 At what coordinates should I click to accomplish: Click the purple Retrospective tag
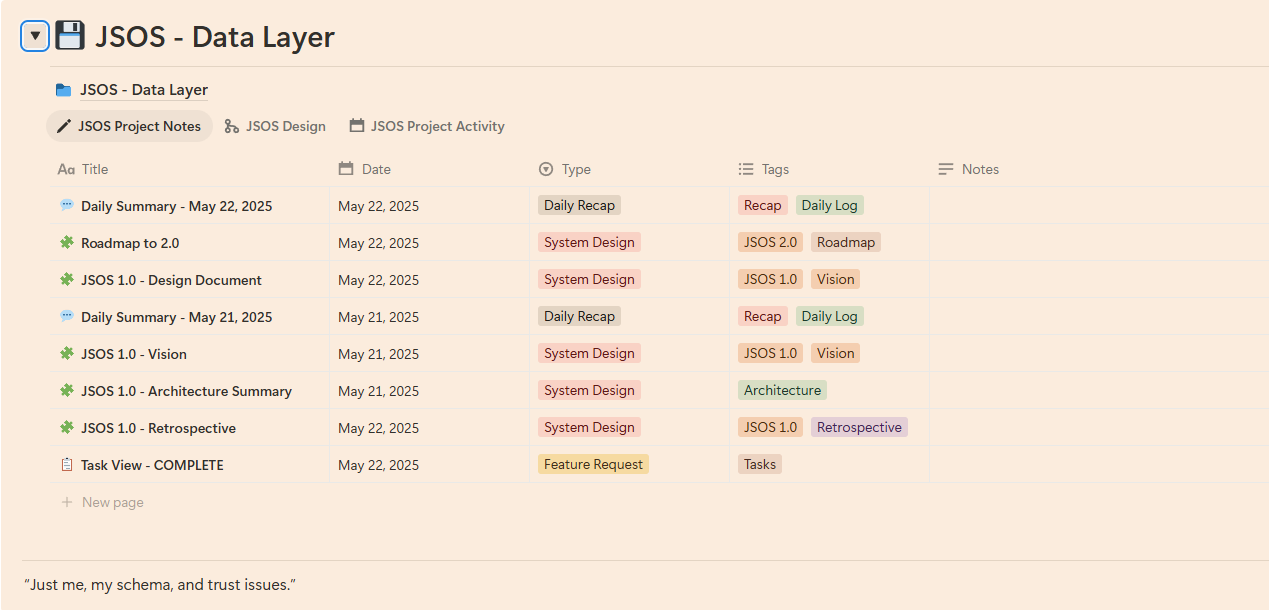click(859, 427)
